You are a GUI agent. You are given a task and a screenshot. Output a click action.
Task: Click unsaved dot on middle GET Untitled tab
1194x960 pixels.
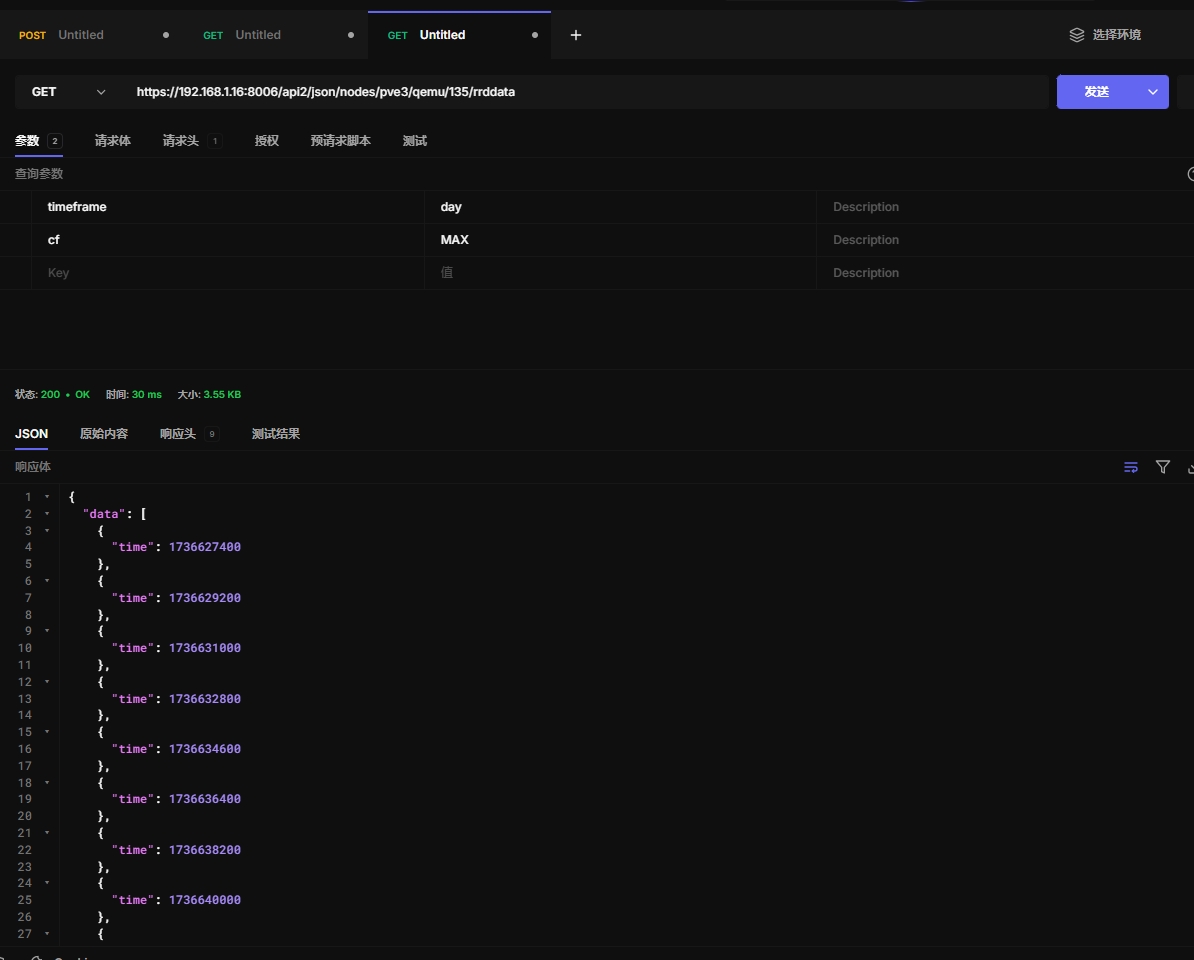pos(351,35)
